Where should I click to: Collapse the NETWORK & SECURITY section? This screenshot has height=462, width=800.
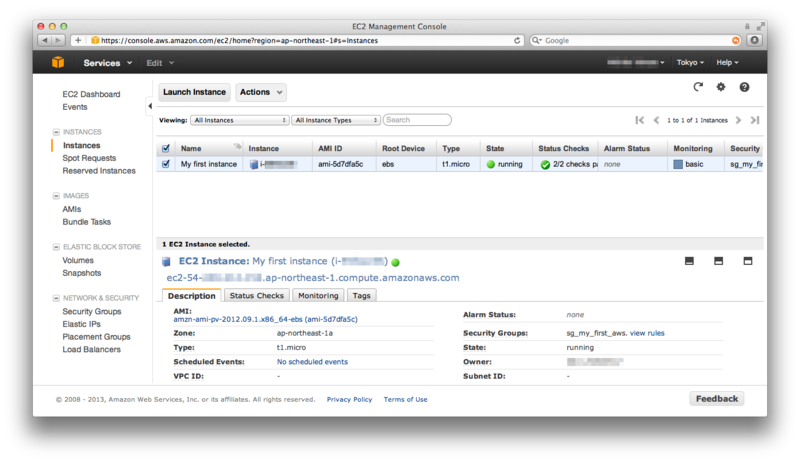click(x=56, y=298)
